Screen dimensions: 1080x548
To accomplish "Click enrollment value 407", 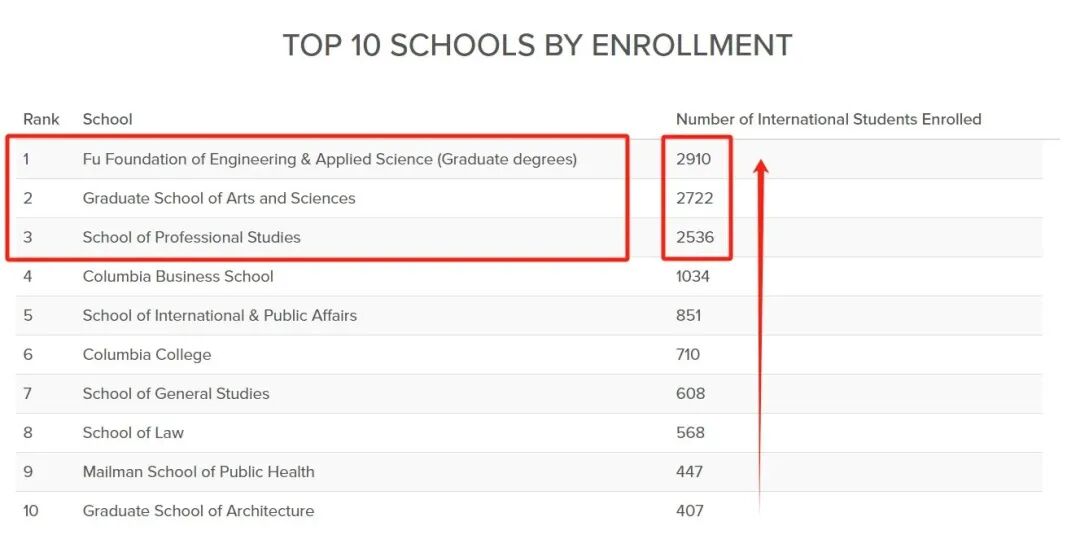I will 689,512.
